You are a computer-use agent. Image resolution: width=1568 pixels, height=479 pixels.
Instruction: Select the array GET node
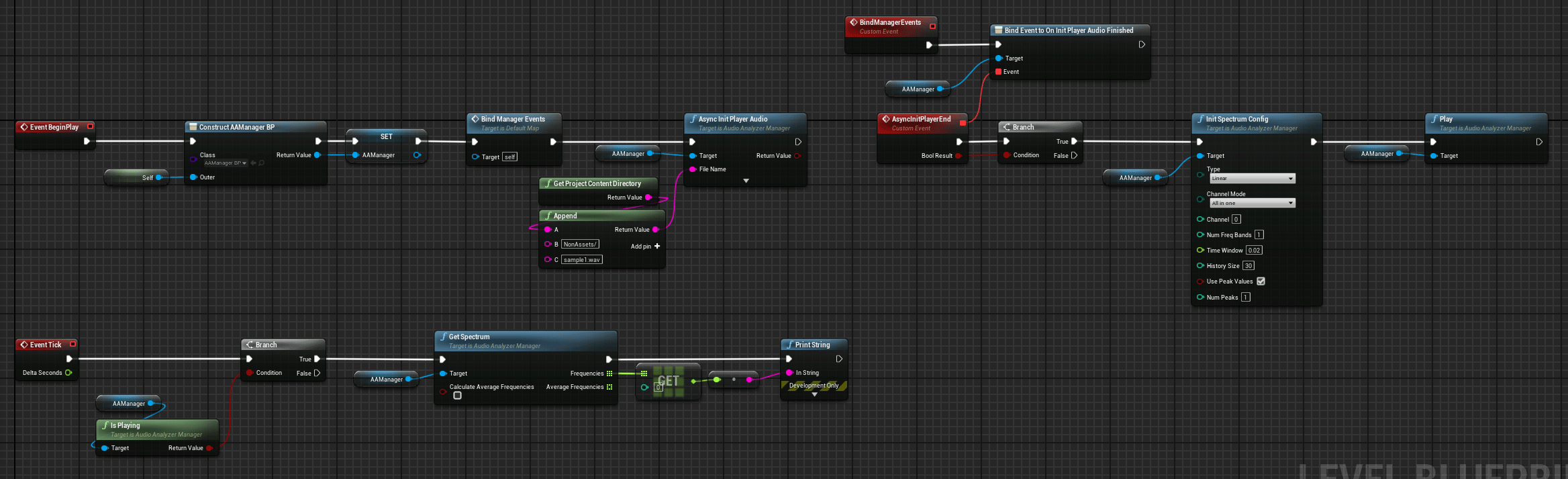click(x=669, y=382)
